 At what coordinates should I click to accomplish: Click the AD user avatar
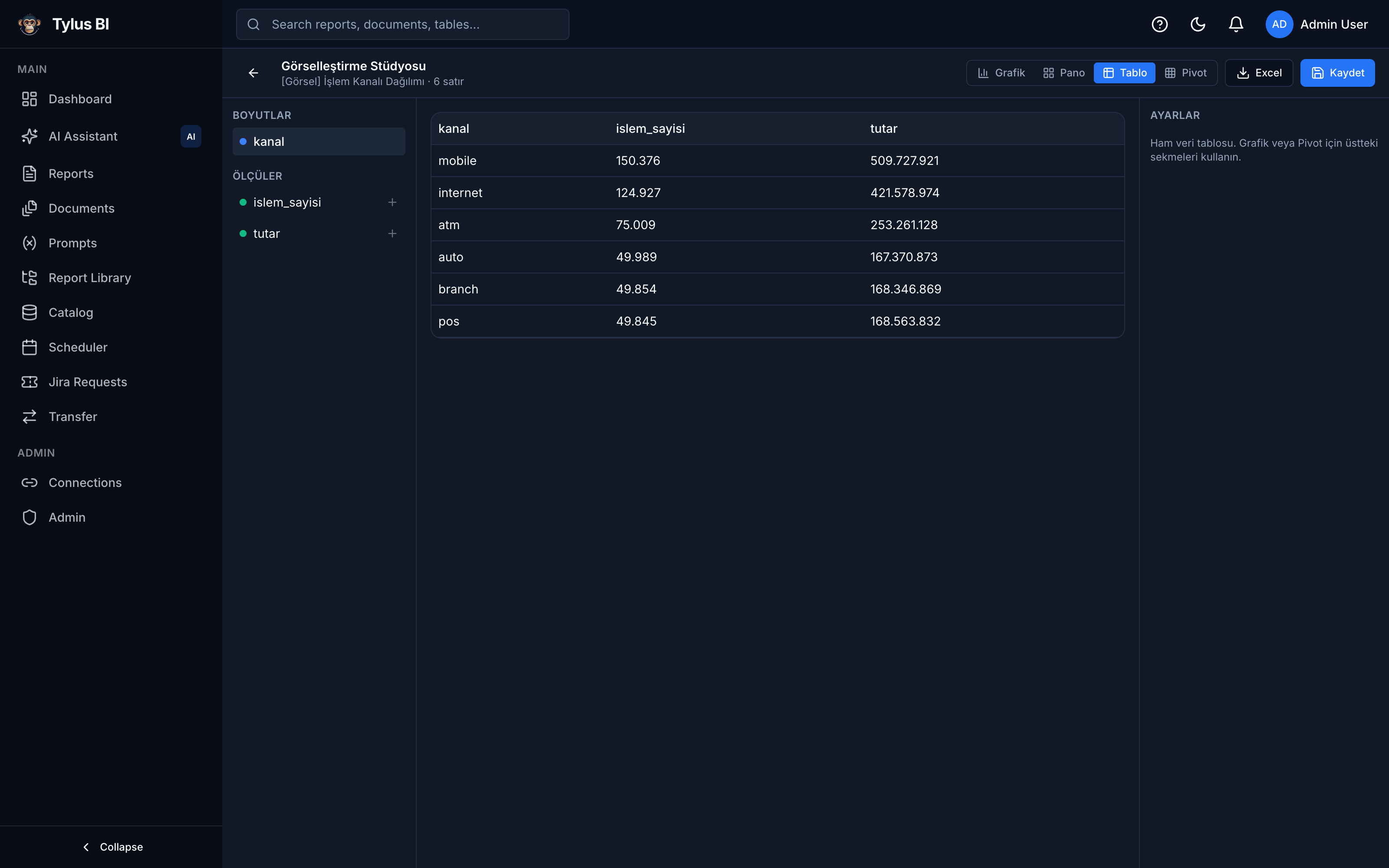1279,24
